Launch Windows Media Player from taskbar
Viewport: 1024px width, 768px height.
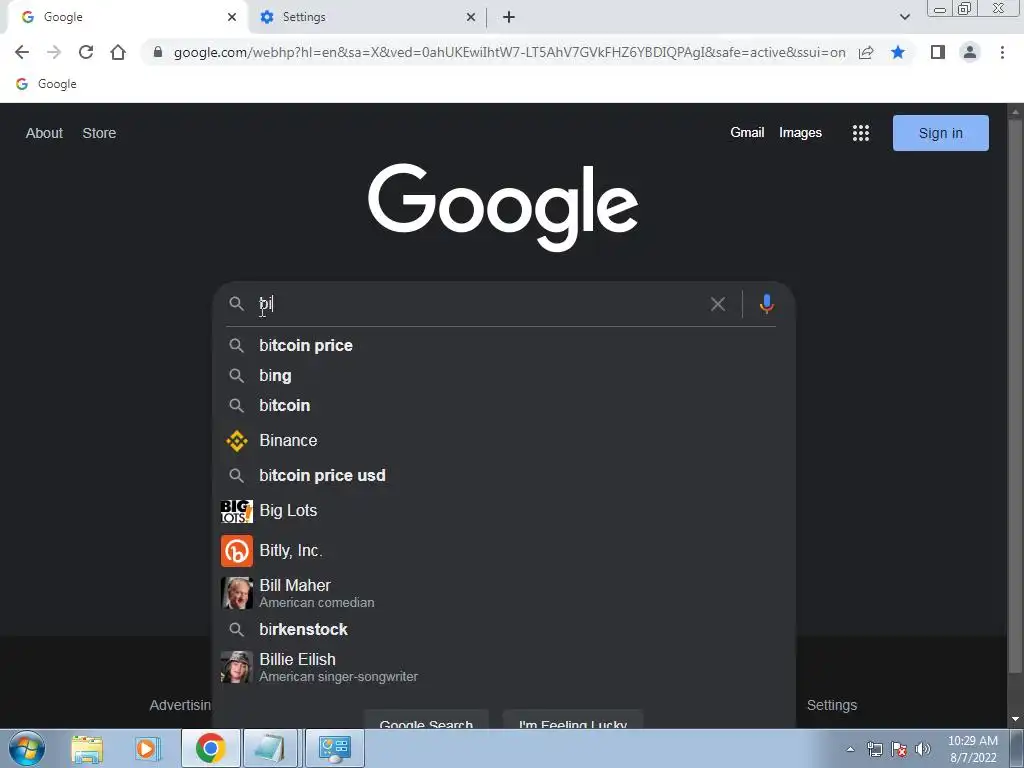[148, 748]
